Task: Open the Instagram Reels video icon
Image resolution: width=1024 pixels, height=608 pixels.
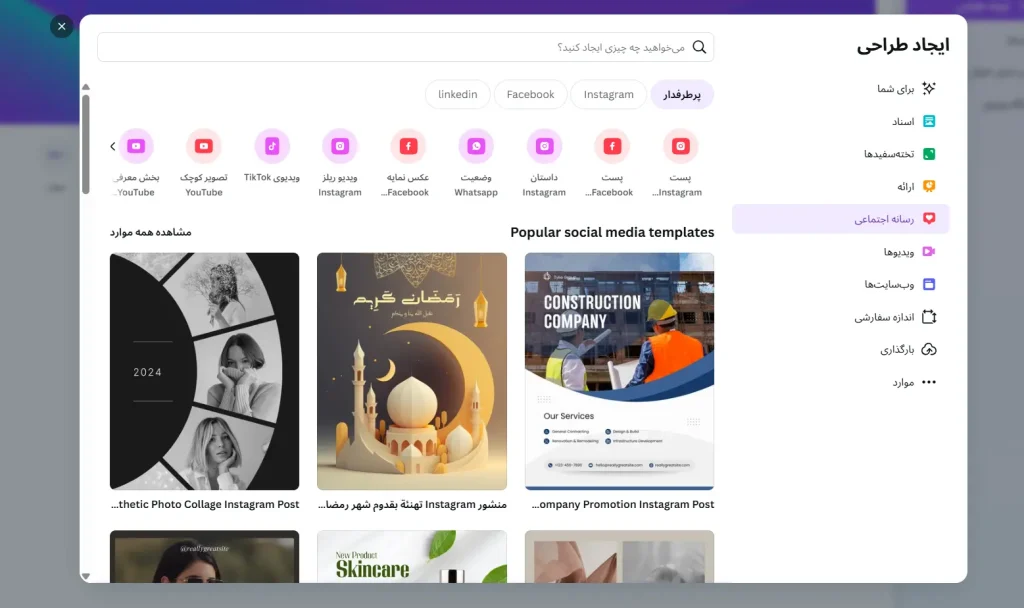Action: [340, 146]
